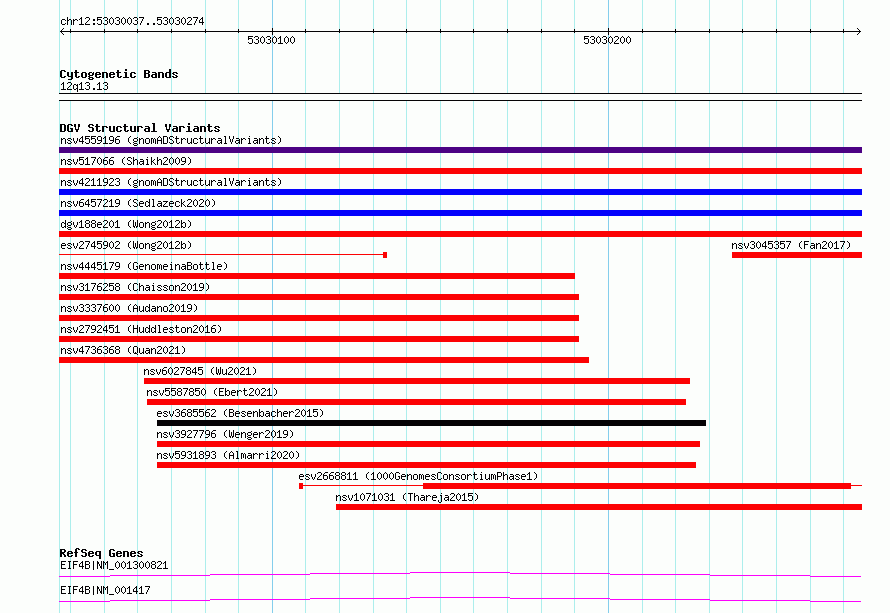The height and width of the screenshot is (613, 890).
Task: Click the RefSeq Genes track title
Action: pyautogui.click(x=101, y=553)
